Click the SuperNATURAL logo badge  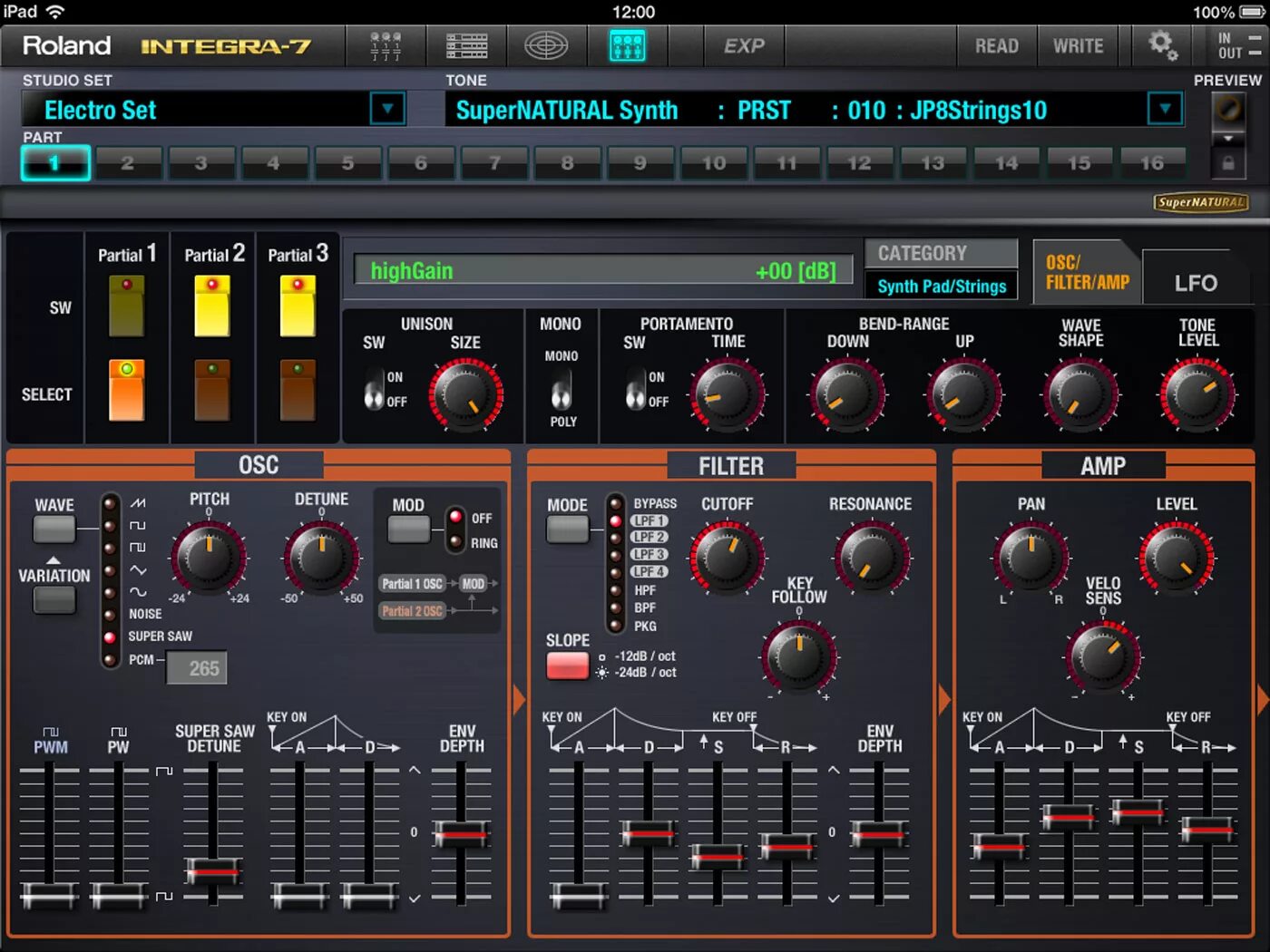[x=1201, y=202]
